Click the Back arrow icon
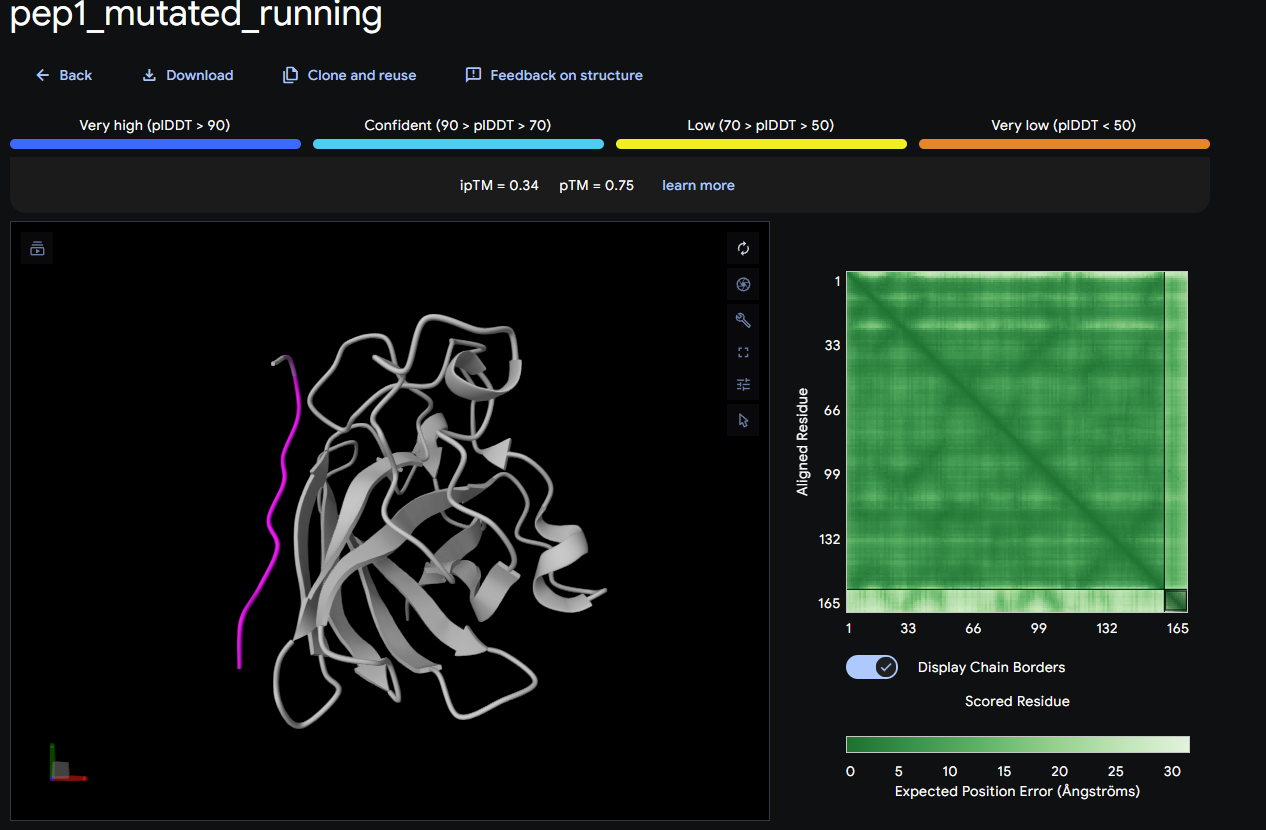The image size is (1266, 830). [42, 75]
